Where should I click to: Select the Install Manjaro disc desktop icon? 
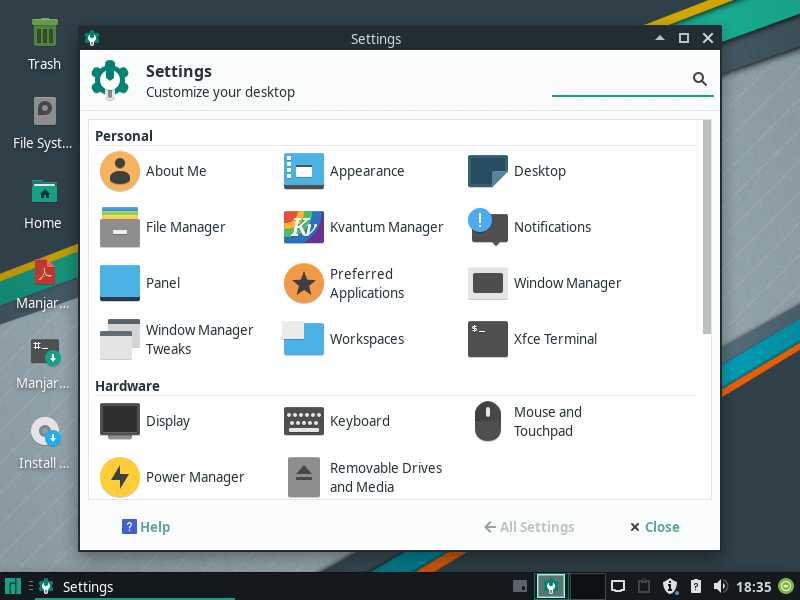point(45,432)
